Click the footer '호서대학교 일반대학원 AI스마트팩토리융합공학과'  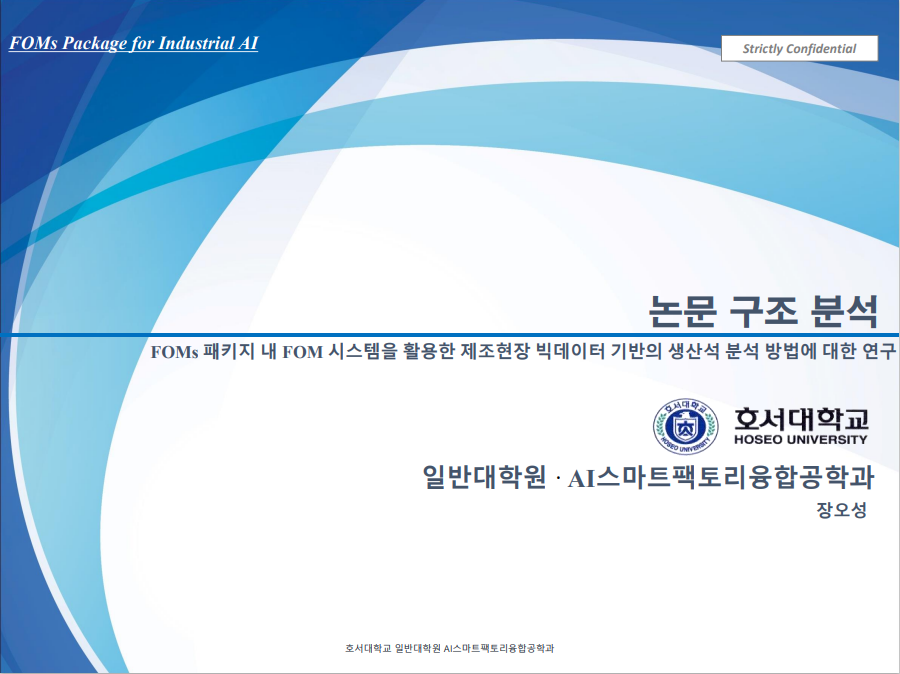point(449,648)
